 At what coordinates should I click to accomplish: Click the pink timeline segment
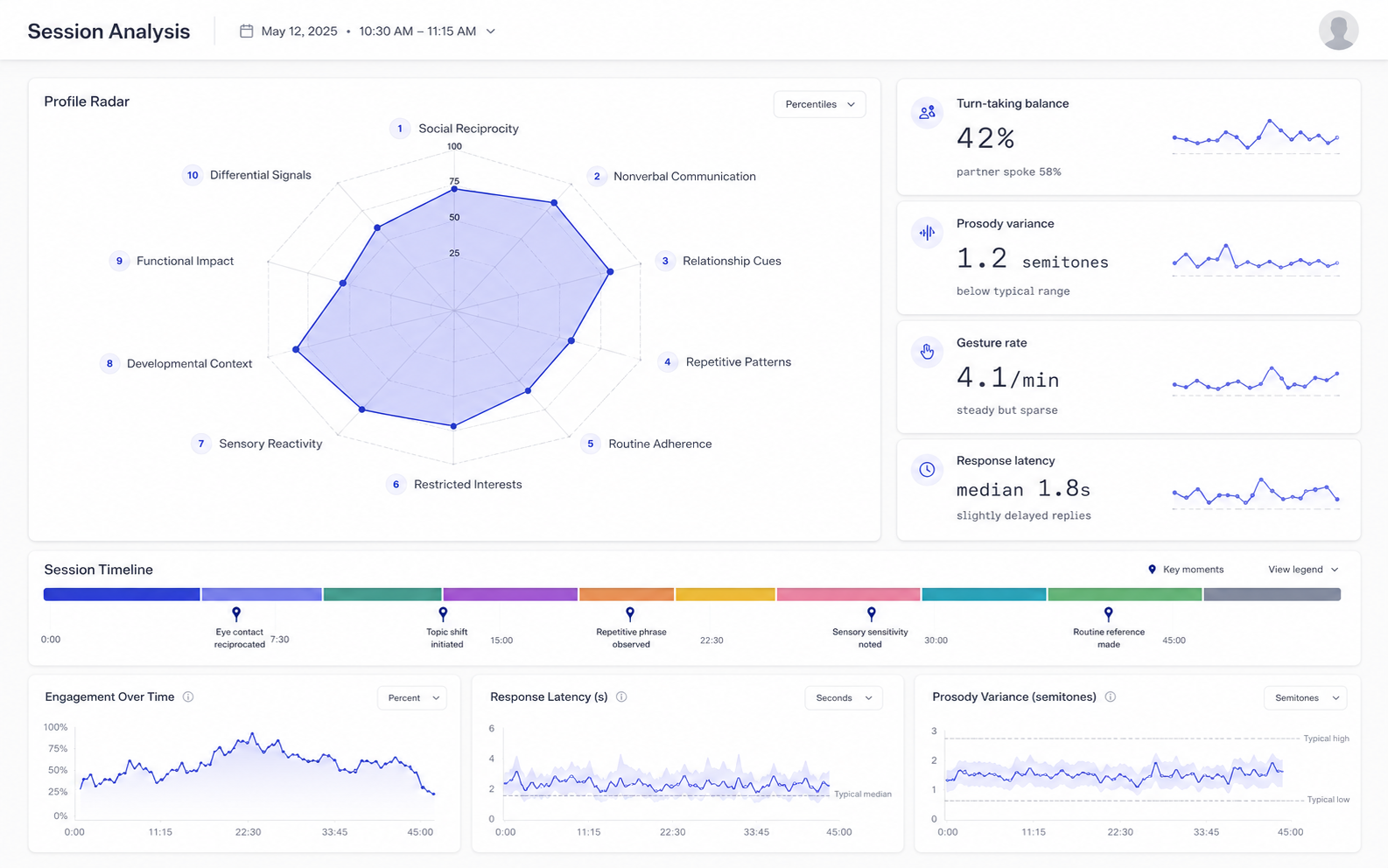(x=848, y=594)
